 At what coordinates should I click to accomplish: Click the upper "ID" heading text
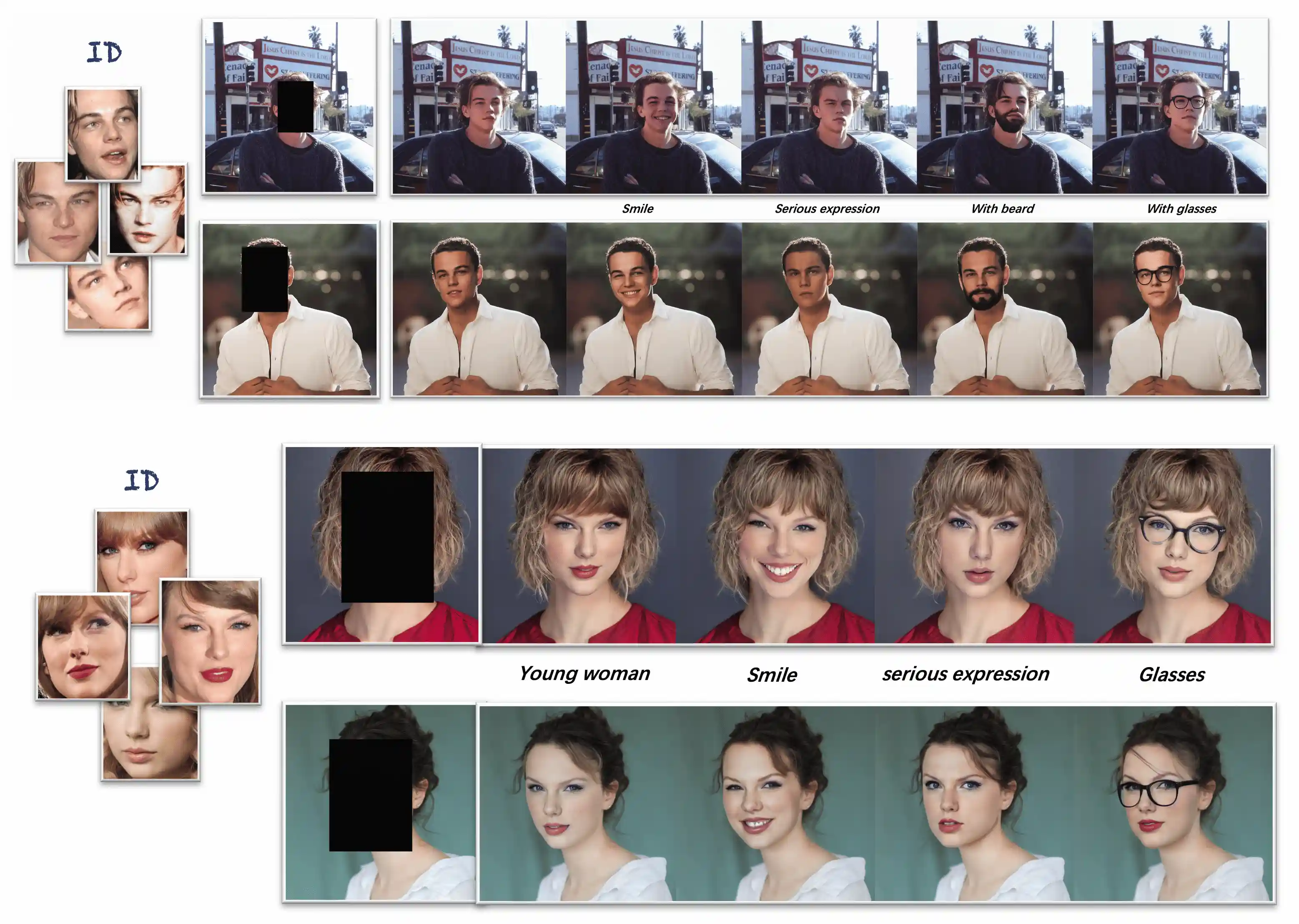[x=104, y=53]
